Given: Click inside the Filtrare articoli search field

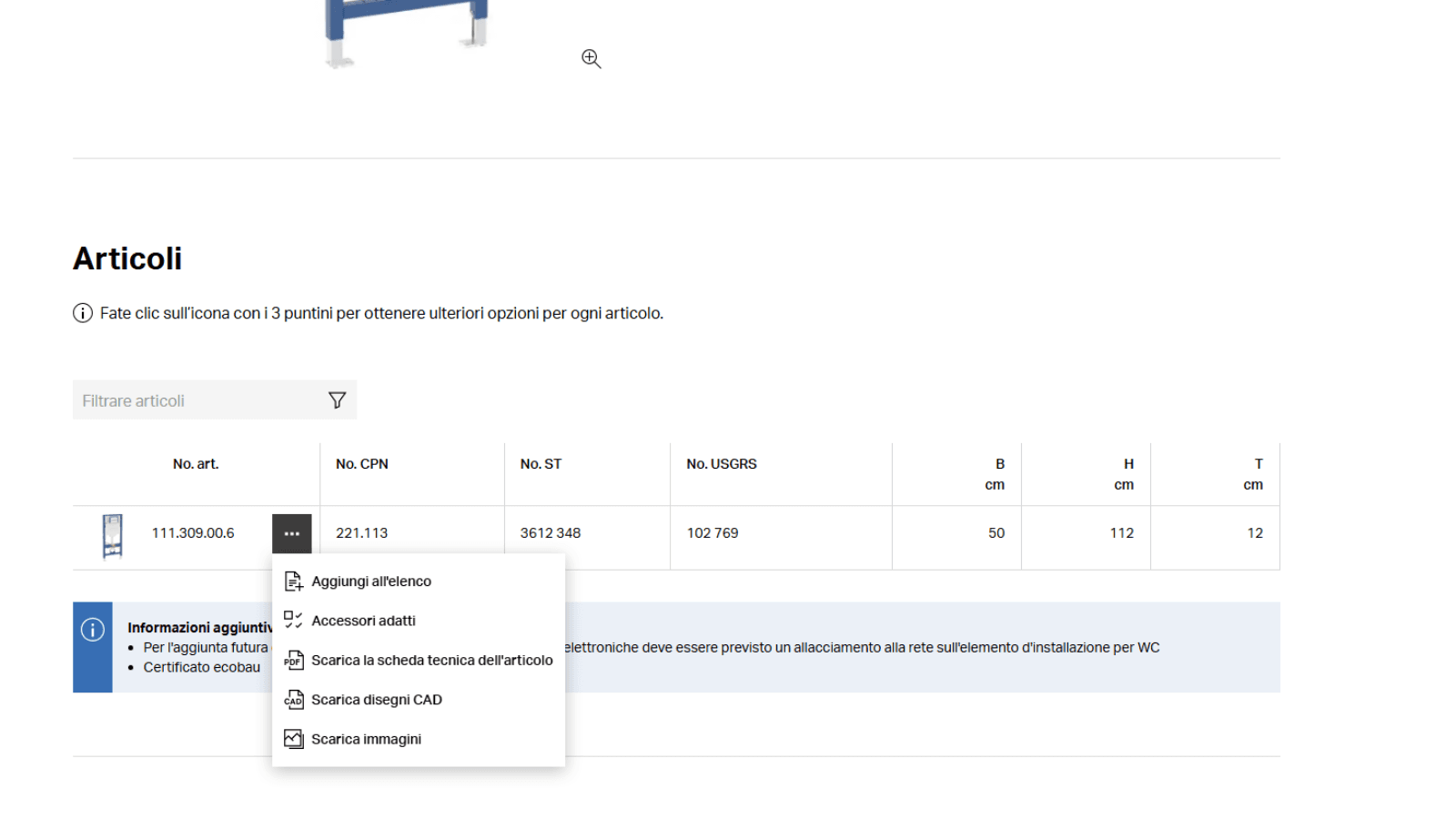Looking at the screenshot, I should click(x=182, y=399).
